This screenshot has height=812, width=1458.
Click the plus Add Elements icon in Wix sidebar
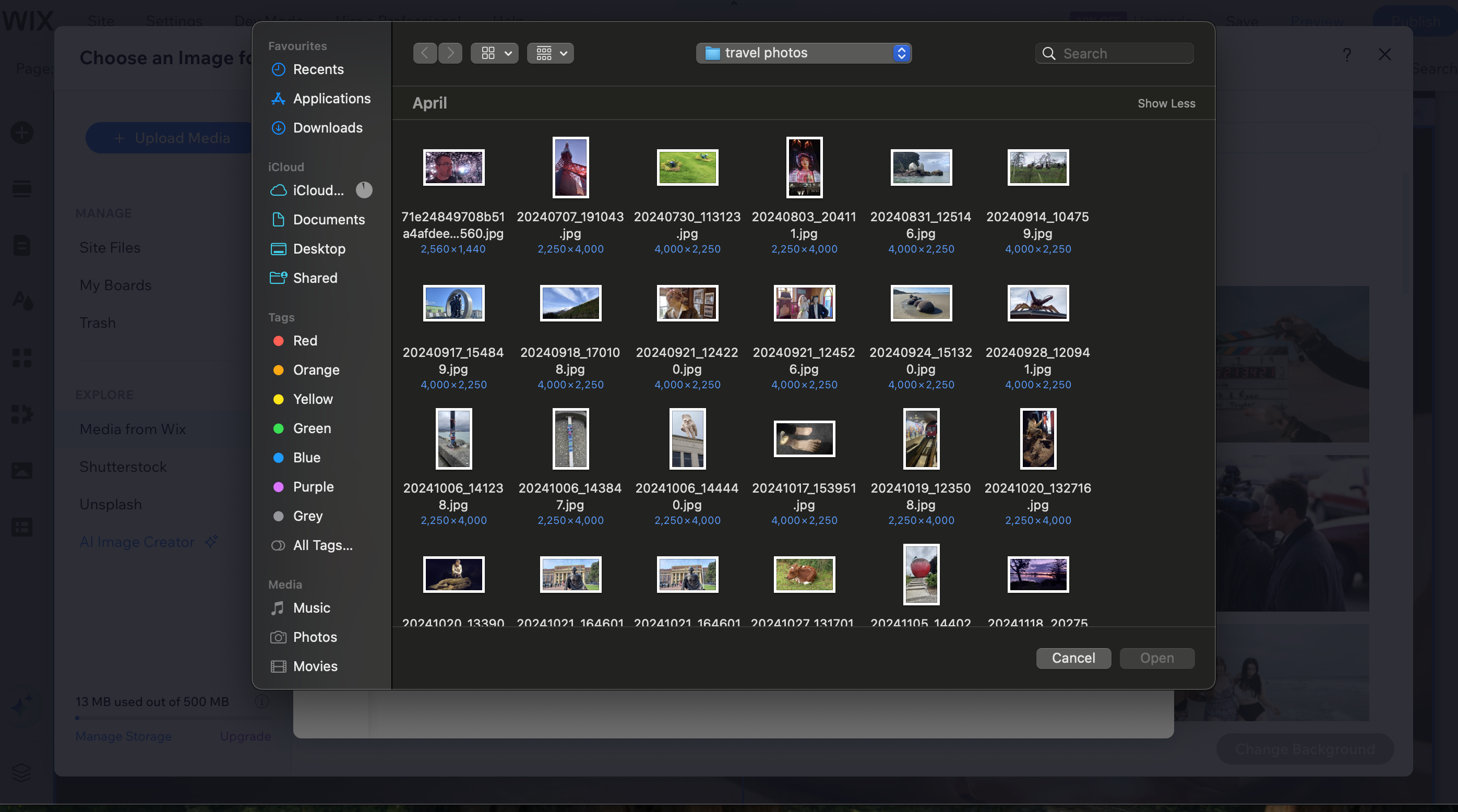click(21, 132)
